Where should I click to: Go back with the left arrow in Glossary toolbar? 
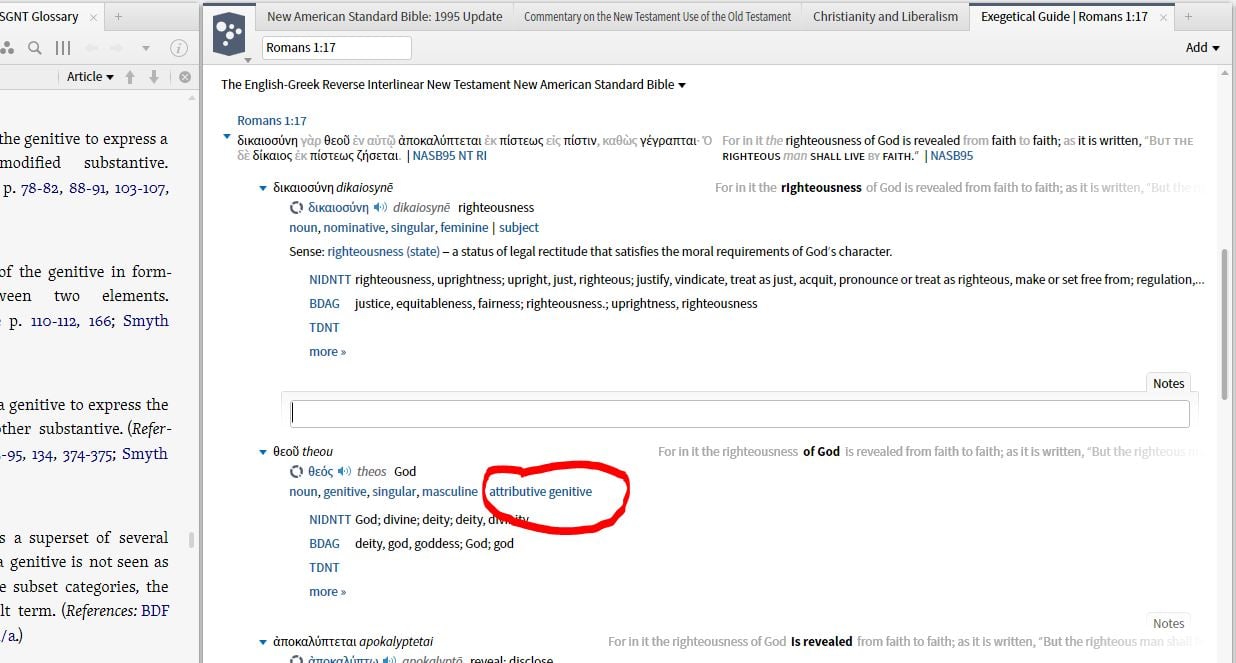coord(91,48)
